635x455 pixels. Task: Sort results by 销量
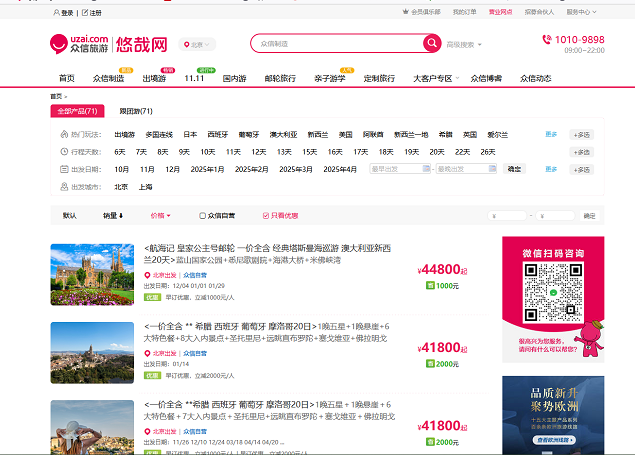(113, 215)
